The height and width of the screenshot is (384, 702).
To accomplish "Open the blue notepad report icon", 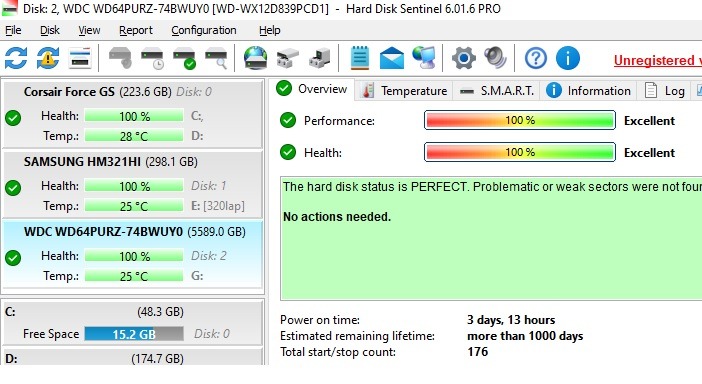I will coord(360,58).
